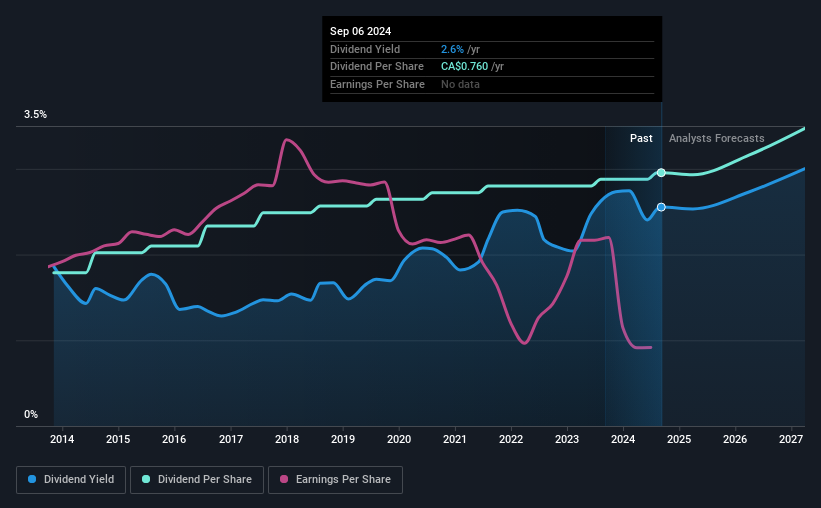Click the pink Earnings Per Share legend dot
This screenshot has height=508, width=821.
click(284, 479)
